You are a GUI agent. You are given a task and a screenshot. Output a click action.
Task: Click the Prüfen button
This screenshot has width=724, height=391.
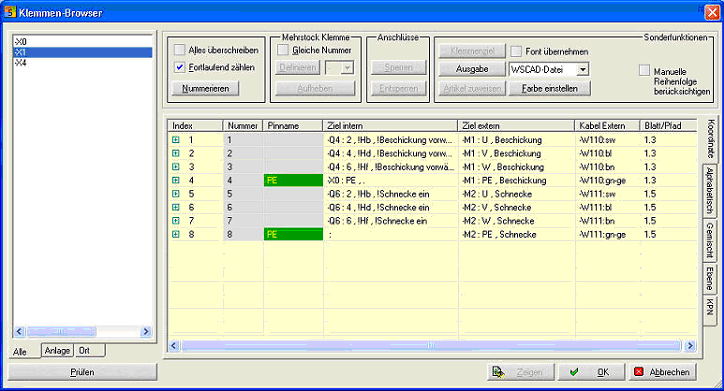[x=82, y=372]
